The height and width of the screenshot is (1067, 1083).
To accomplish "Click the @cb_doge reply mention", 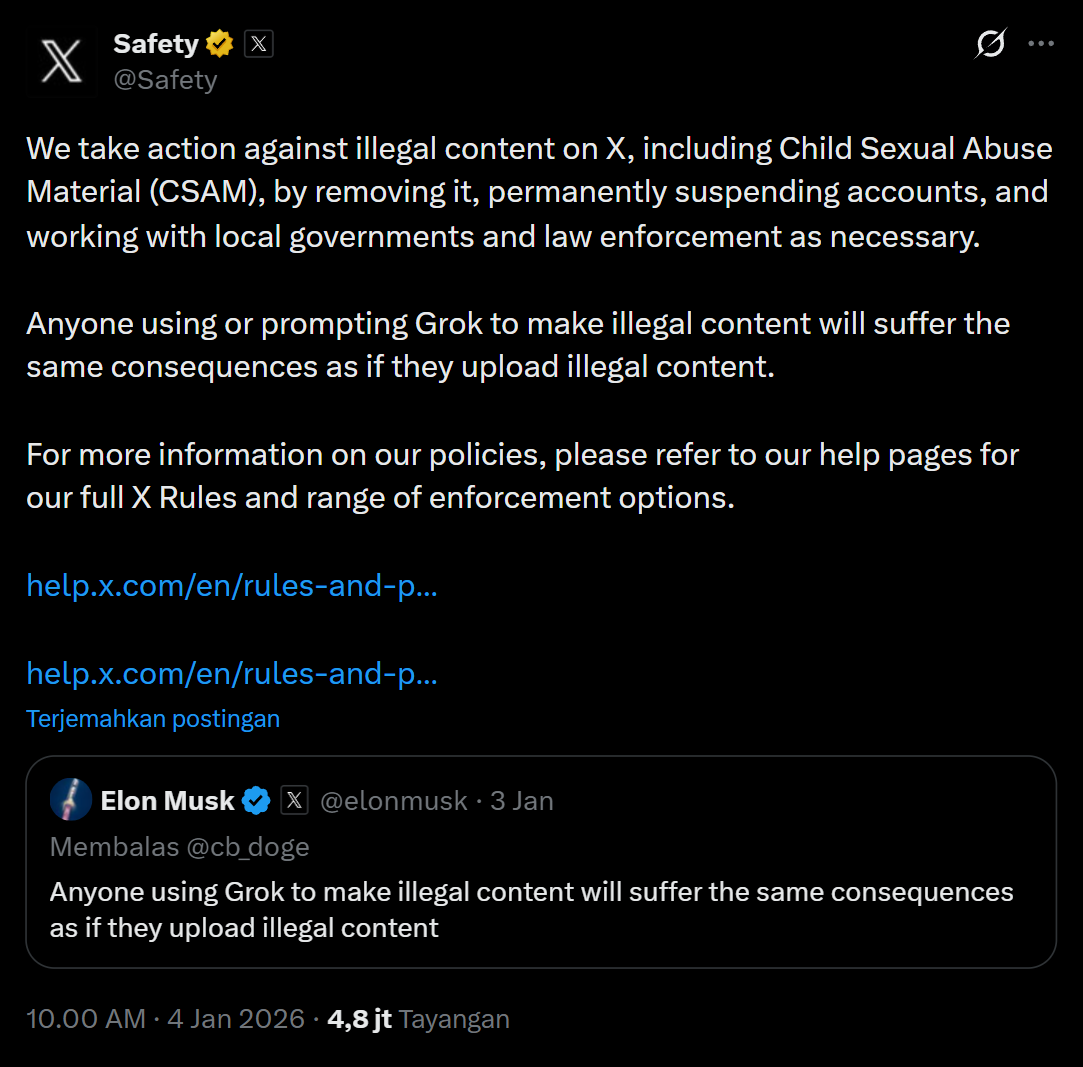I will coord(246,847).
